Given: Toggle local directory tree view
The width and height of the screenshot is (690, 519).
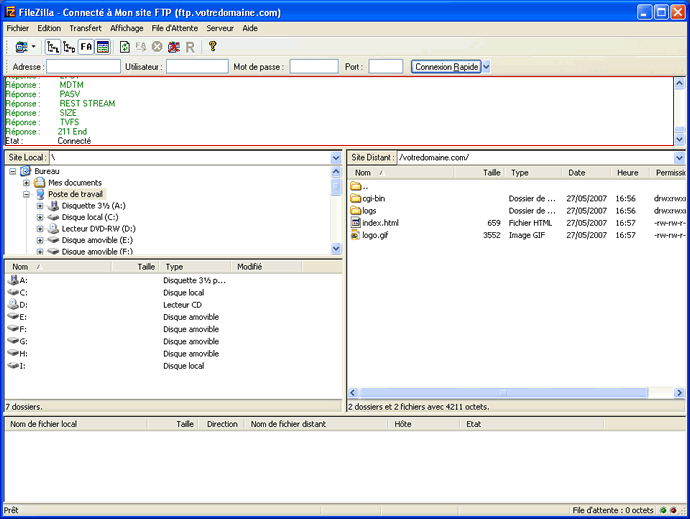Looking at the screenshot, I should (x=54, y=47).
